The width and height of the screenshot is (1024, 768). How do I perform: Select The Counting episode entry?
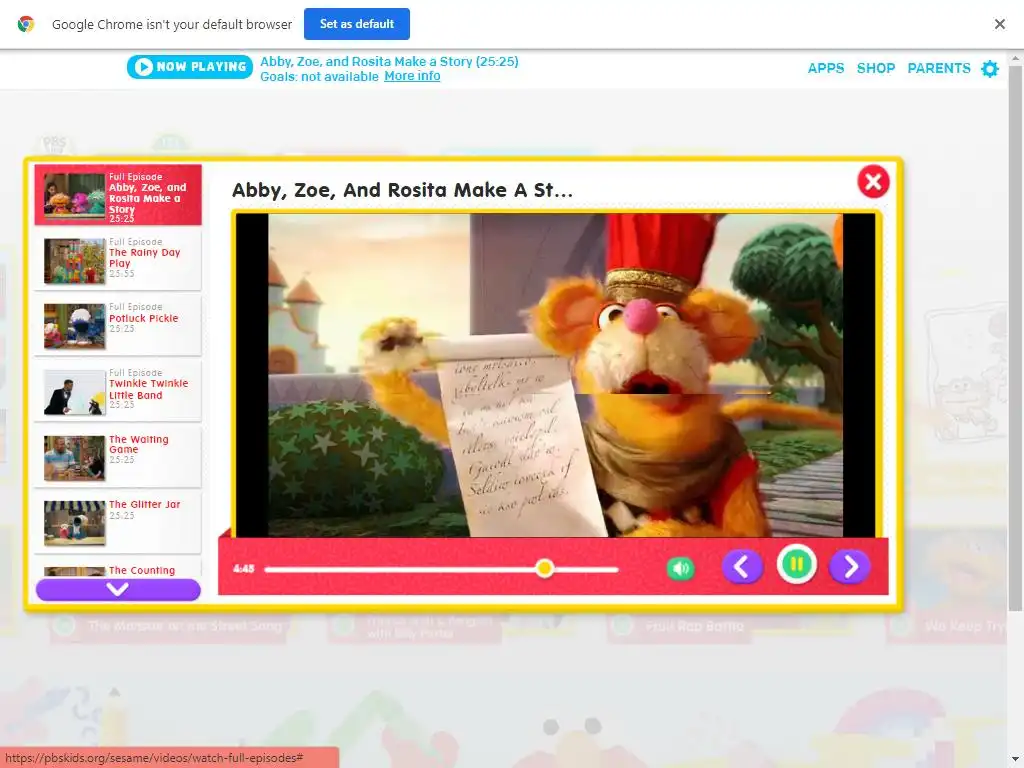pos(118,568)
